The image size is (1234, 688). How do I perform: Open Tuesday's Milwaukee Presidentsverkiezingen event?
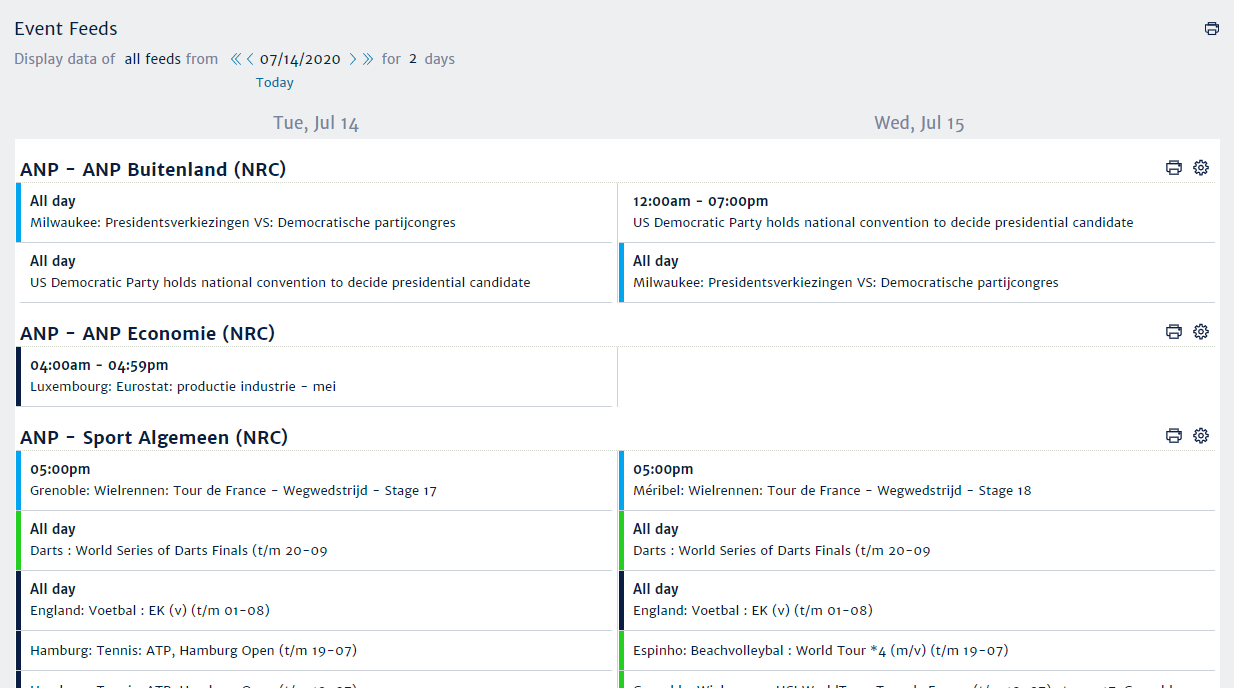click(x=314, y=212)
